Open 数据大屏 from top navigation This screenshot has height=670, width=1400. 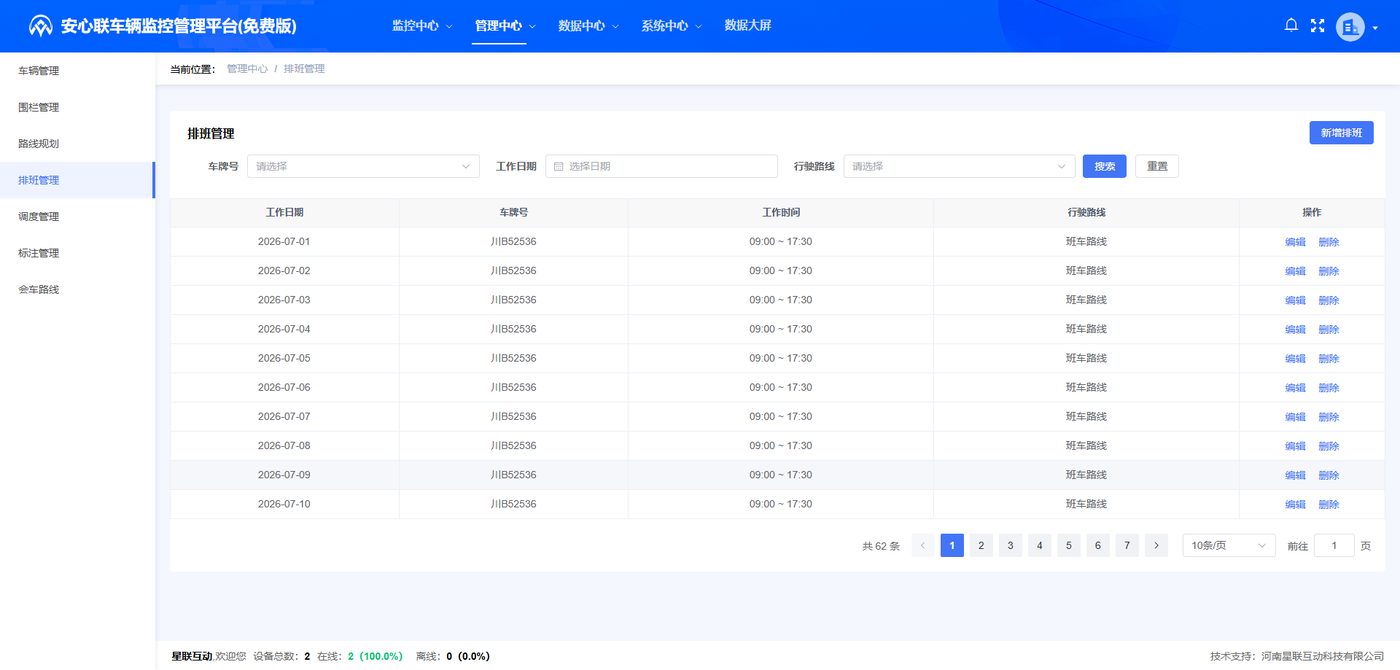[748, 26]
